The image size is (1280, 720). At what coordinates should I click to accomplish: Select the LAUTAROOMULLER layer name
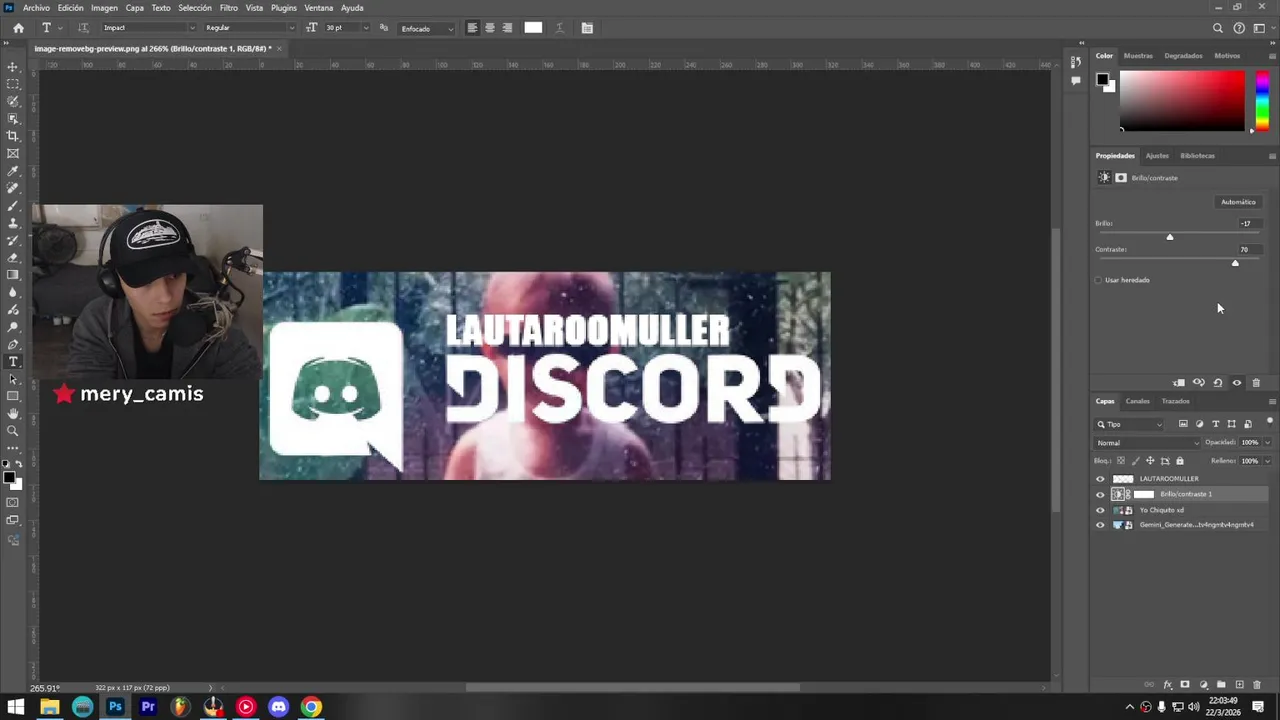(1169, 479)
